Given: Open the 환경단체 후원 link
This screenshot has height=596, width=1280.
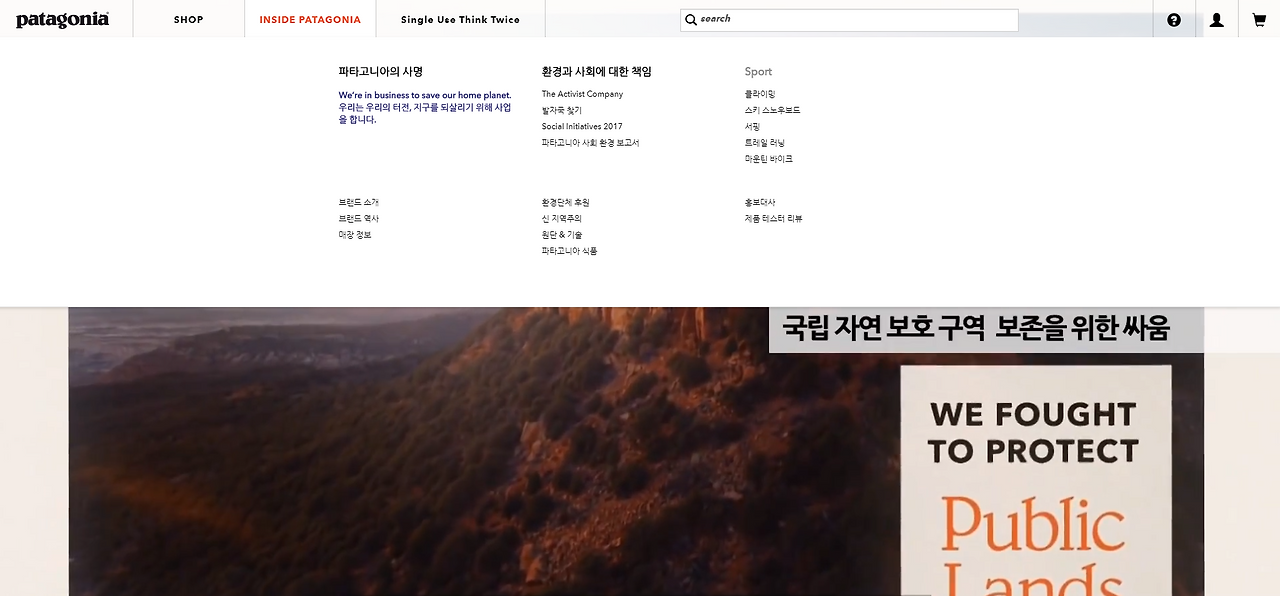Looking at the screenshot, I should tap(565, 202).
